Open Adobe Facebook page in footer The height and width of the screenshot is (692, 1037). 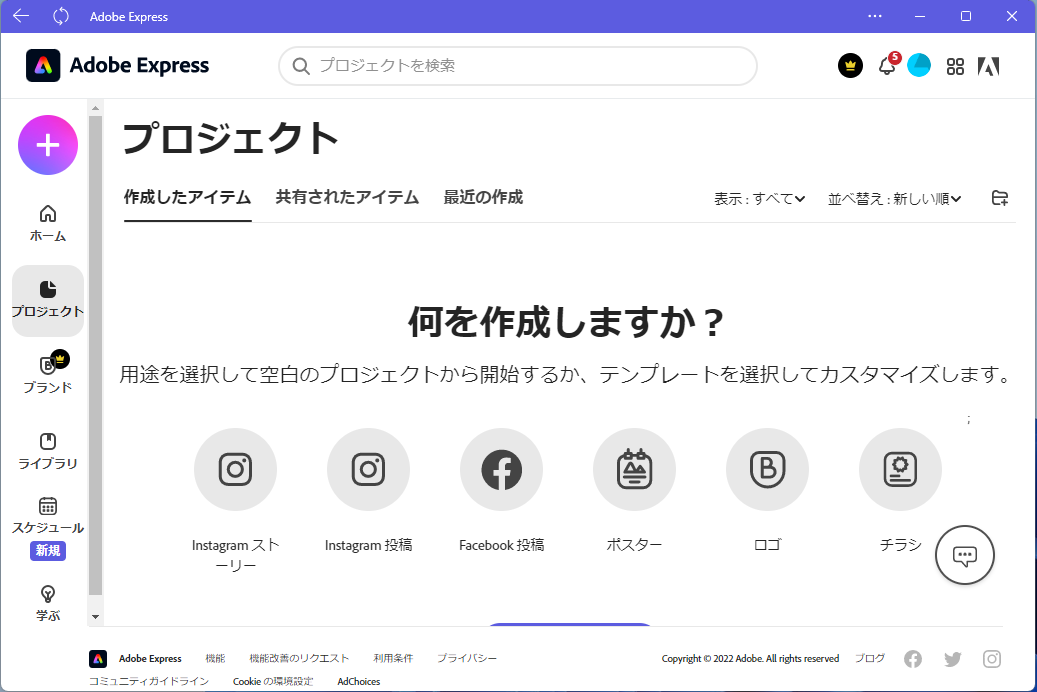tap(913, 659)
